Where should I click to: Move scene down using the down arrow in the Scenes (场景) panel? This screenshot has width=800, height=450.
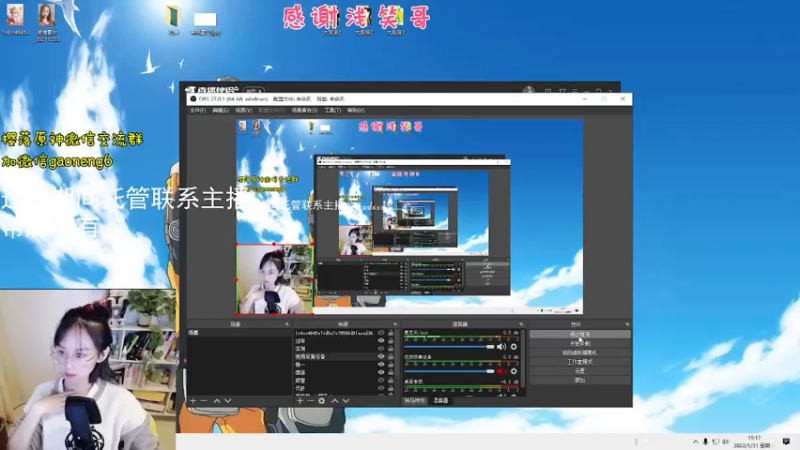click(228, 401)
